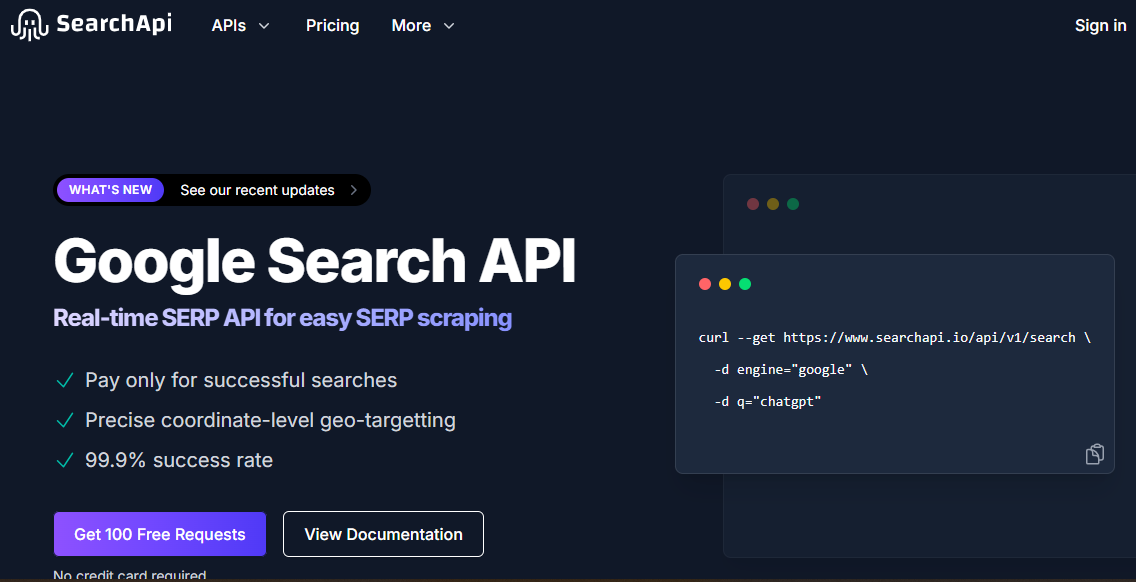Click the checkmark beside "99.9% success rate"

tap(65, 461)
